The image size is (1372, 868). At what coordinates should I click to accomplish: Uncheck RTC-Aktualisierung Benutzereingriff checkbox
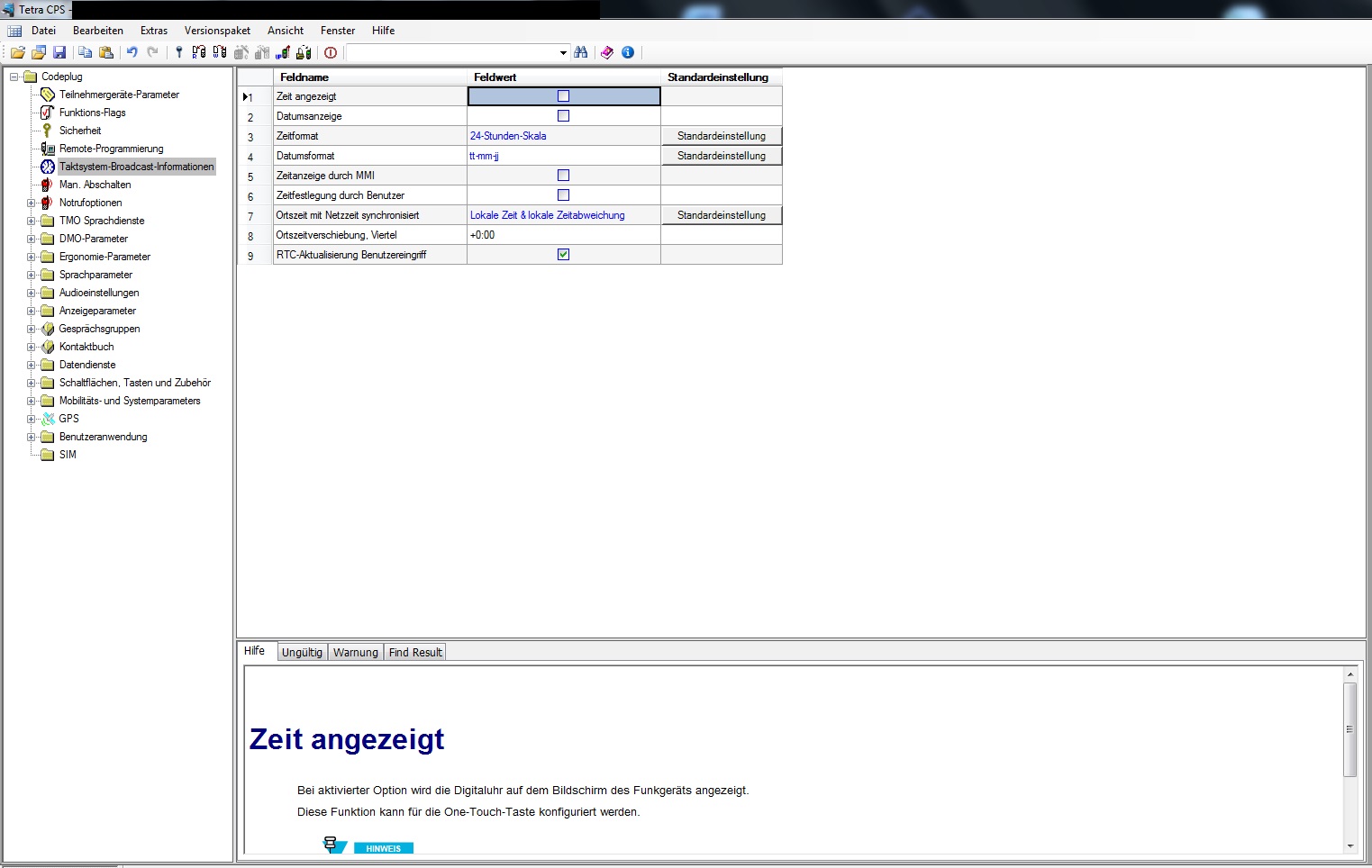(x=563, y=255)
